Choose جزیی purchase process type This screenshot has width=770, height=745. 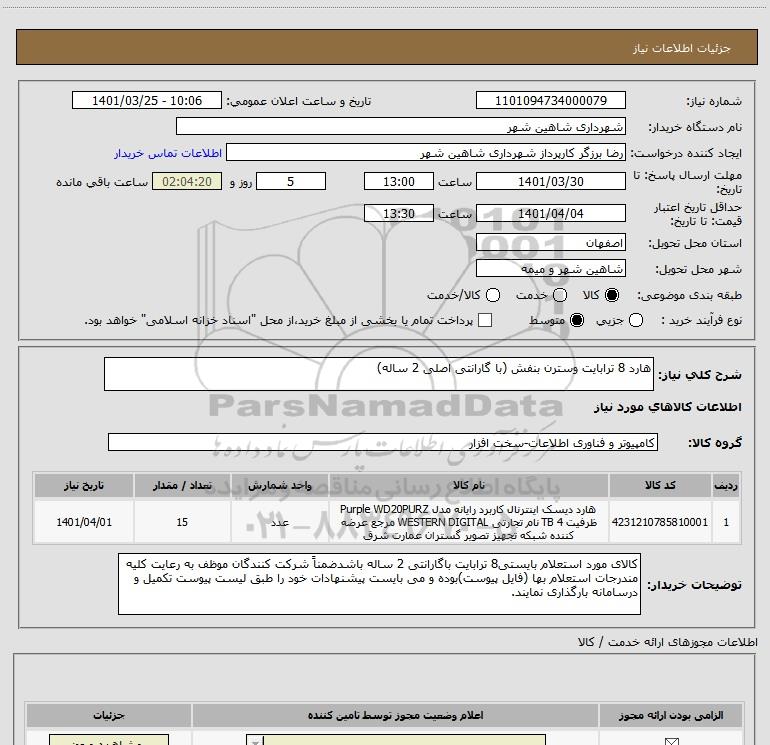click(x=635, y=320)
